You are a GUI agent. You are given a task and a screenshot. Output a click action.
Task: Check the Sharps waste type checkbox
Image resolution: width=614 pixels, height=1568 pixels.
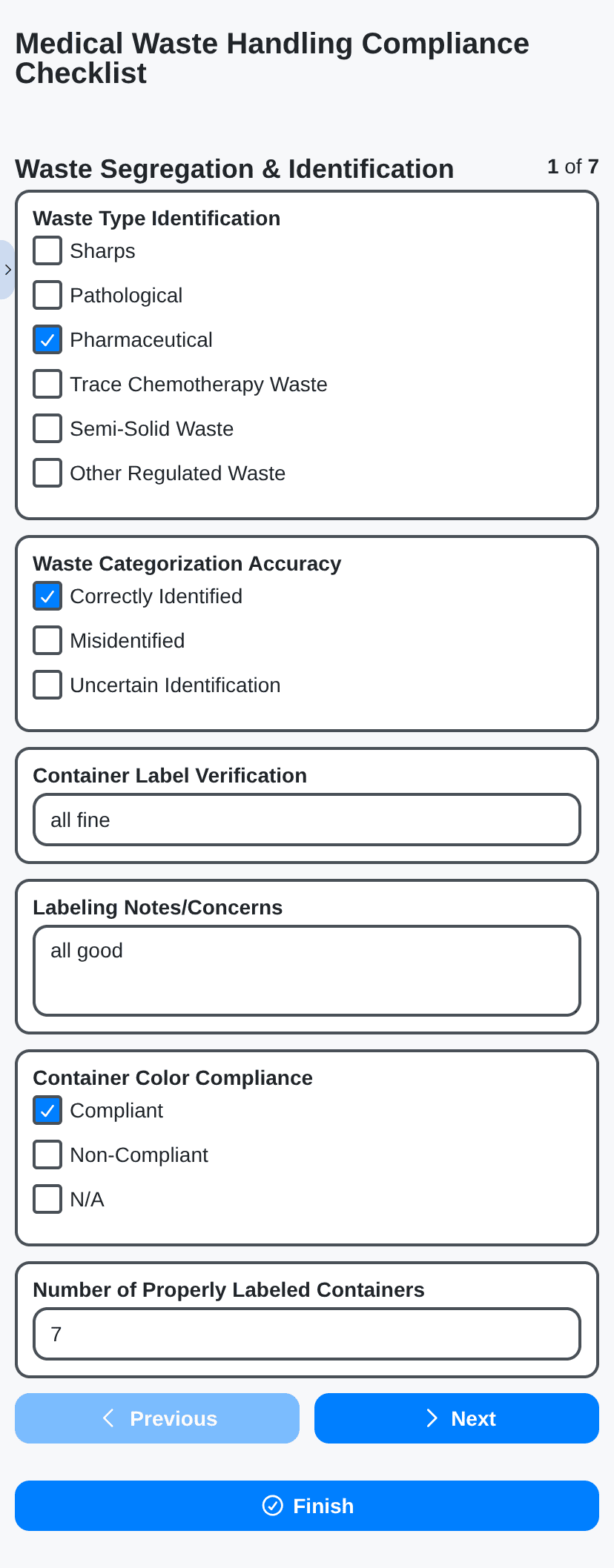pos(47,250)
